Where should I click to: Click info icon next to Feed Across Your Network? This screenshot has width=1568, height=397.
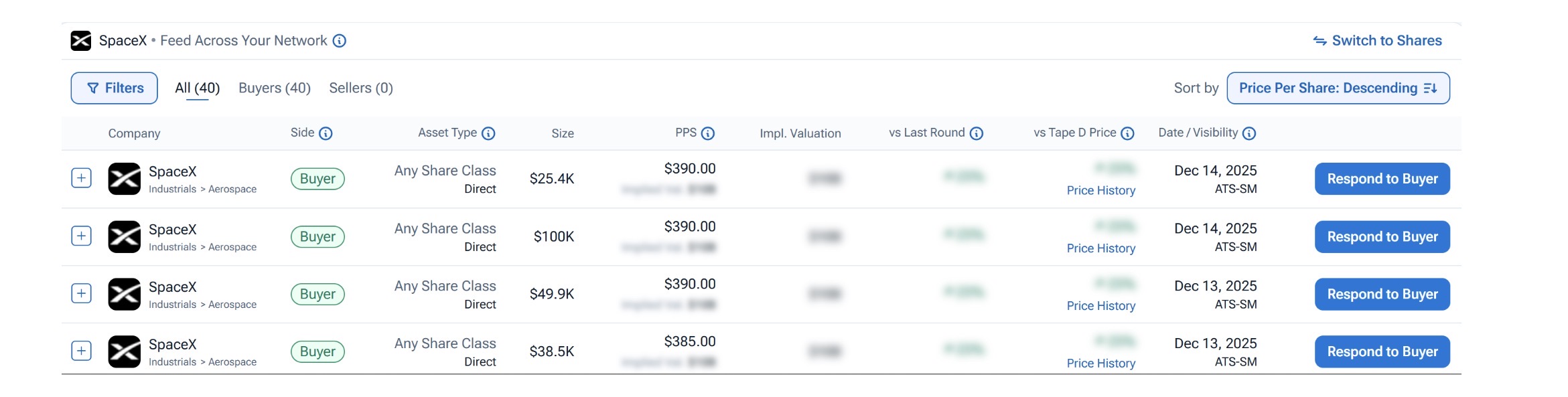340,41
